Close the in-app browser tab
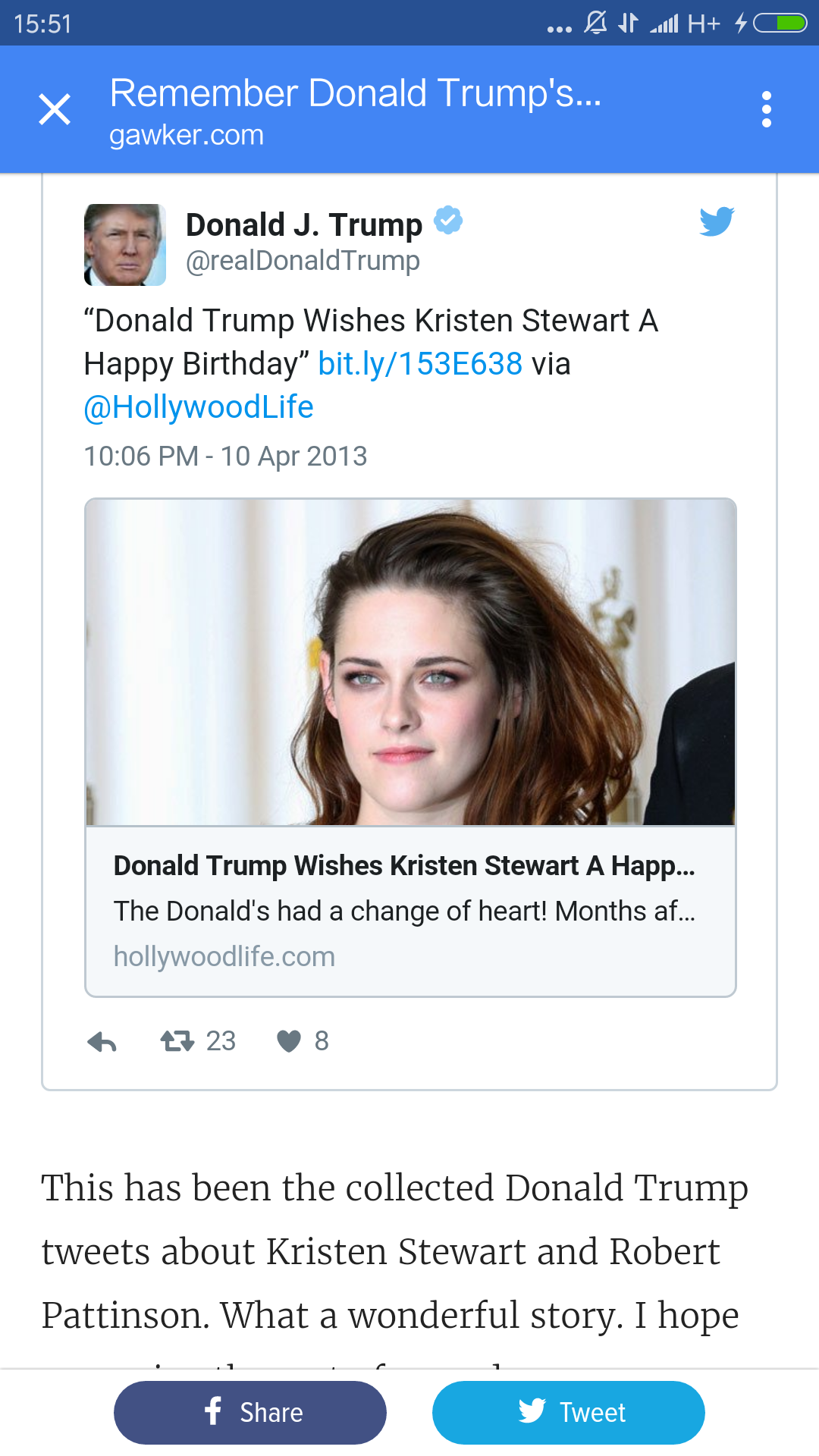Image resolution: width=819 pixels, height=1456 pixels. pos(55,109)
